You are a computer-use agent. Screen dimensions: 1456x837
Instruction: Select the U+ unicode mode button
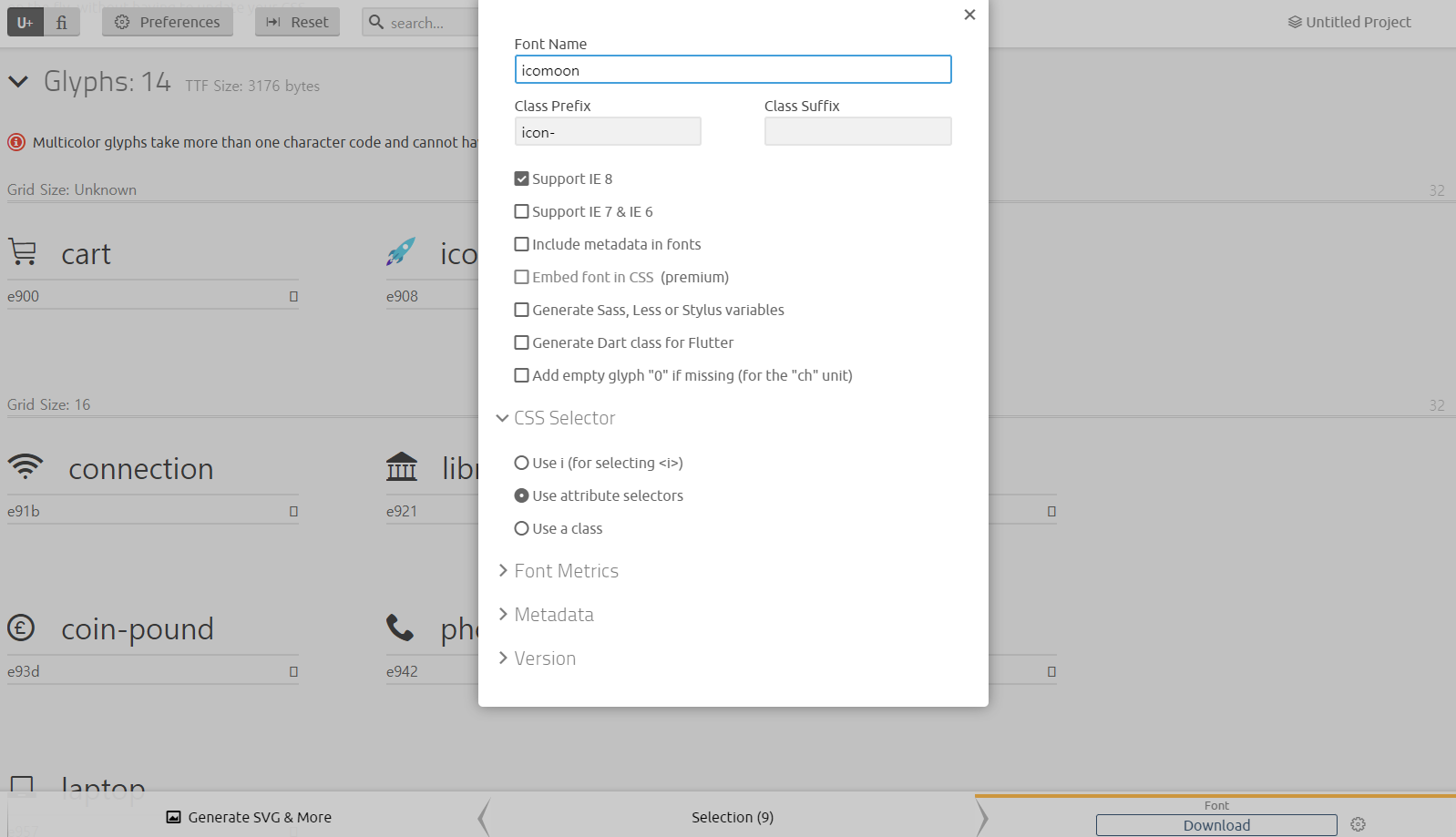click(26, 22)
